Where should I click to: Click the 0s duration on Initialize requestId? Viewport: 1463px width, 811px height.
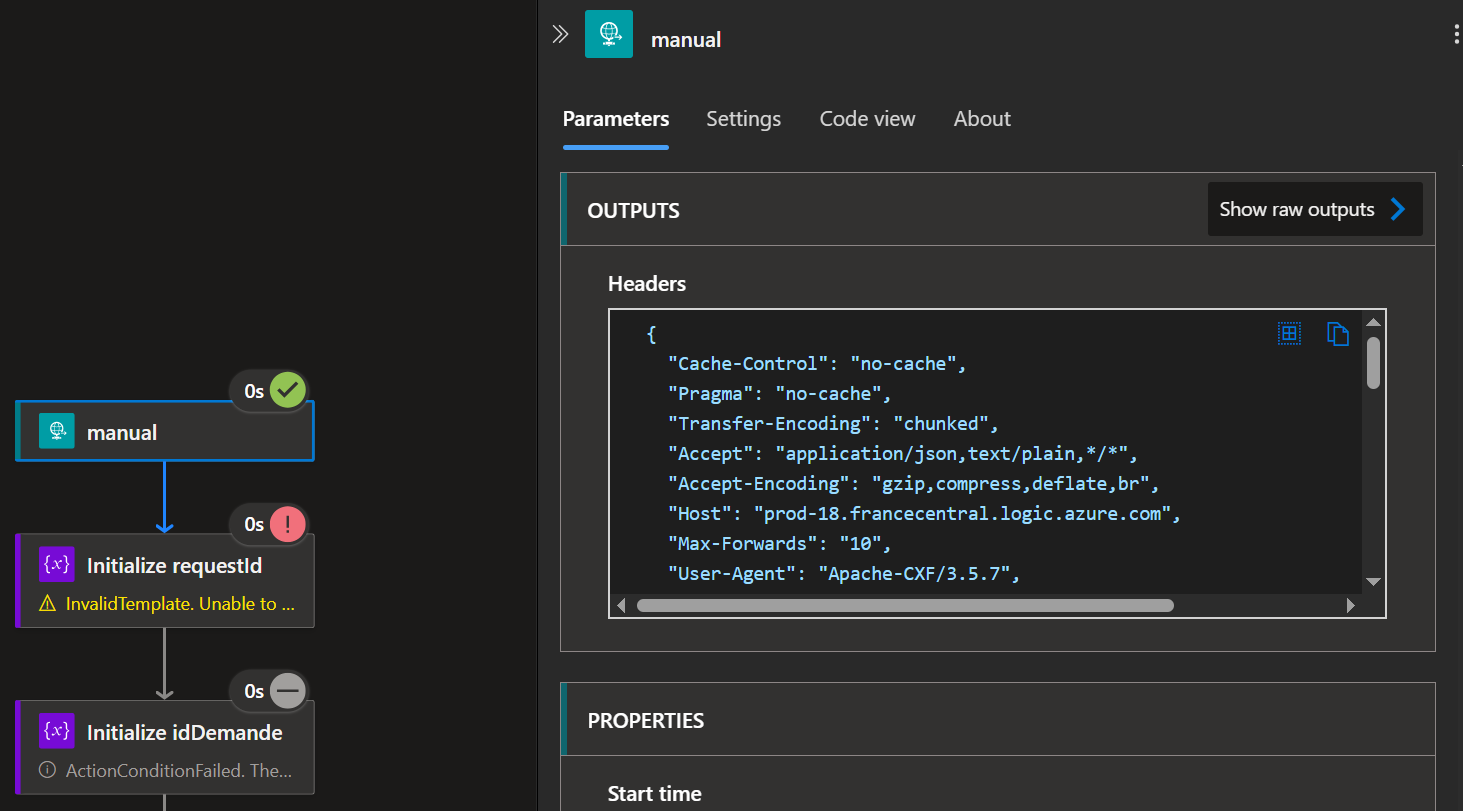254,524
